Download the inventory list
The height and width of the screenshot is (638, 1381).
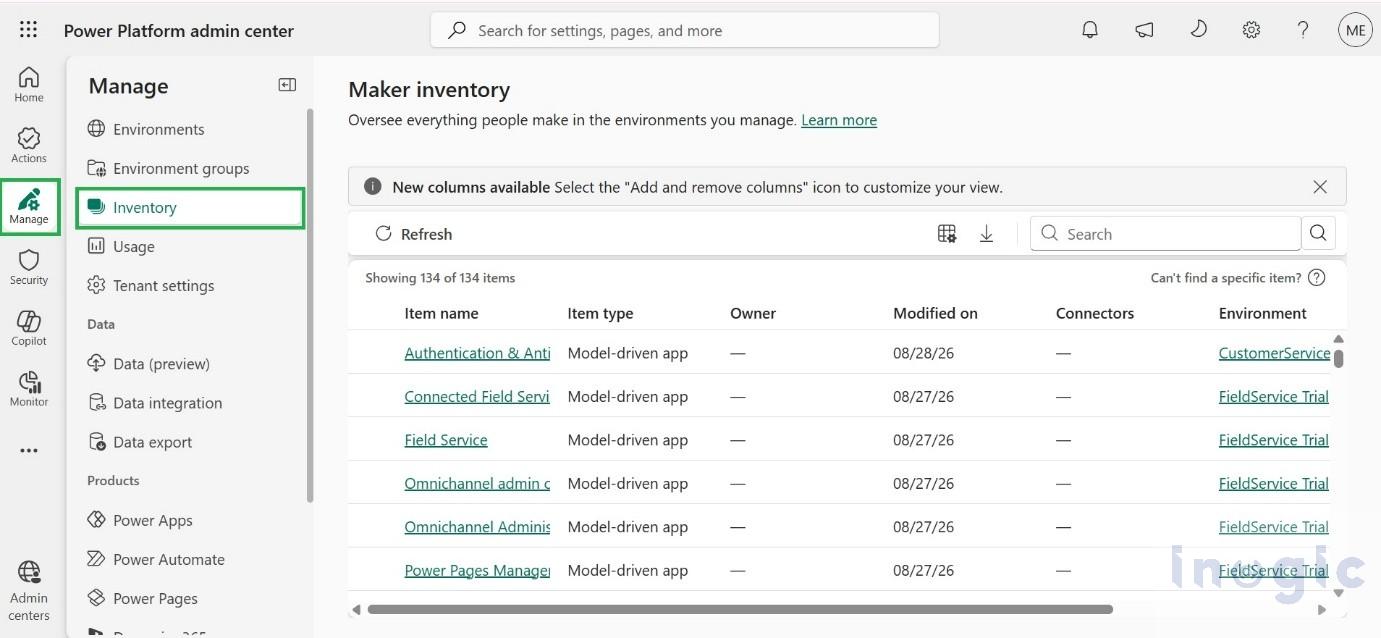[x=986, y=234]
